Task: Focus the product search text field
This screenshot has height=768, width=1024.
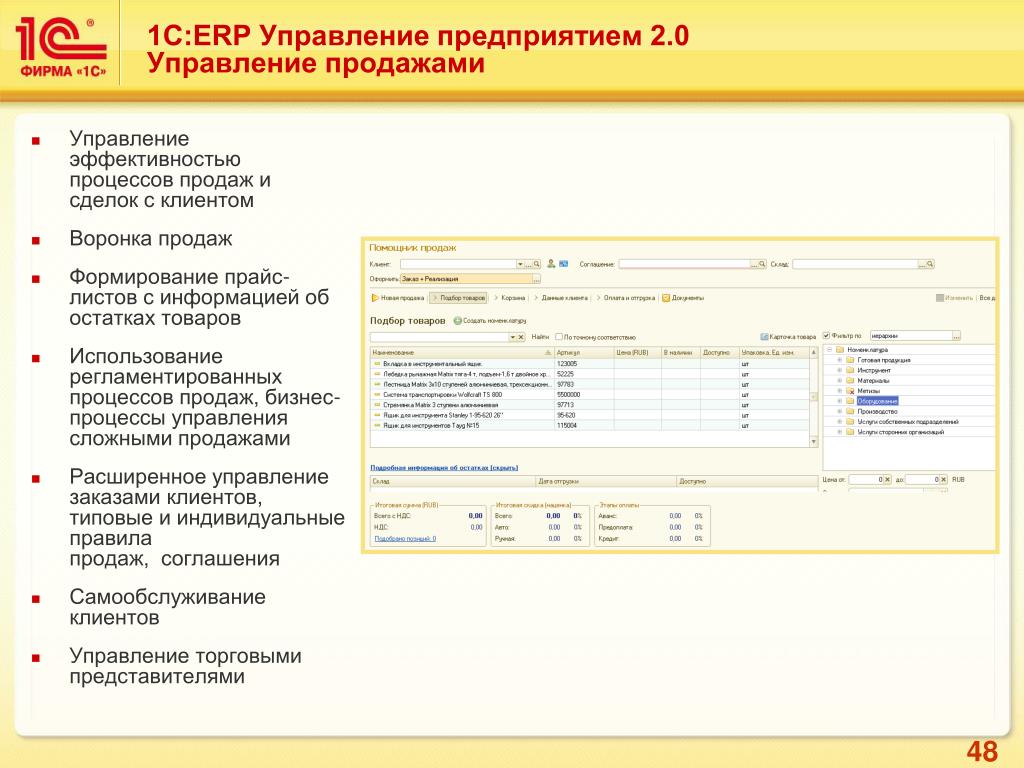Action: coord(440,337)
